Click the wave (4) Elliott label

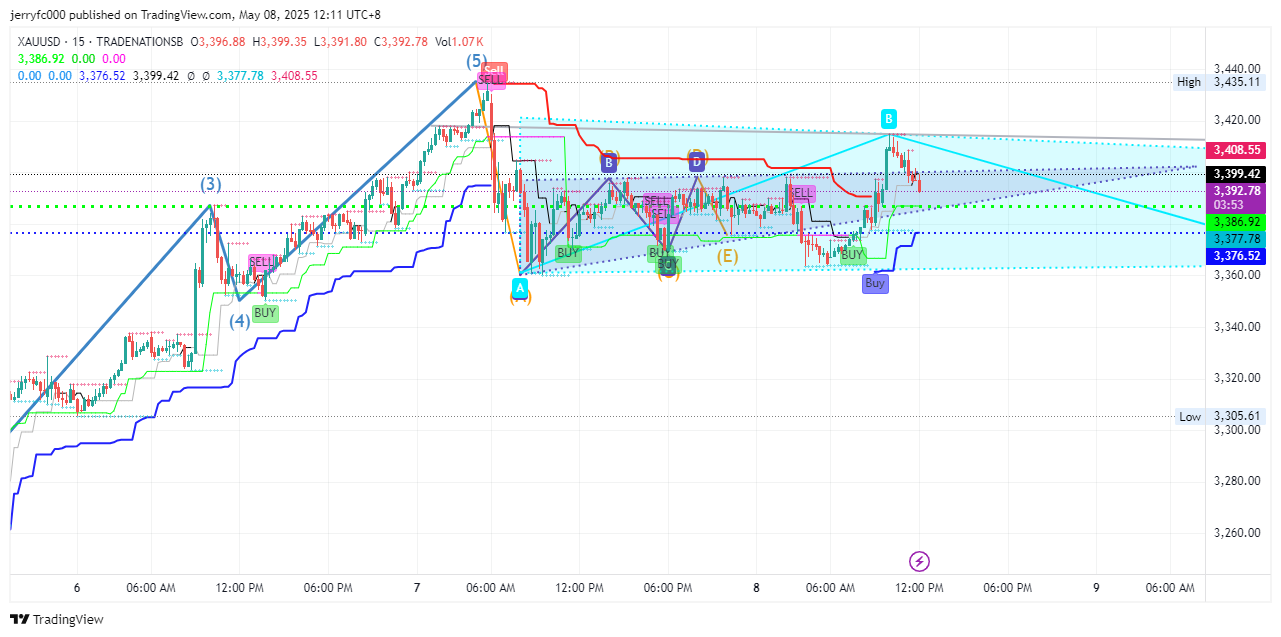click(x=240, y=321)
